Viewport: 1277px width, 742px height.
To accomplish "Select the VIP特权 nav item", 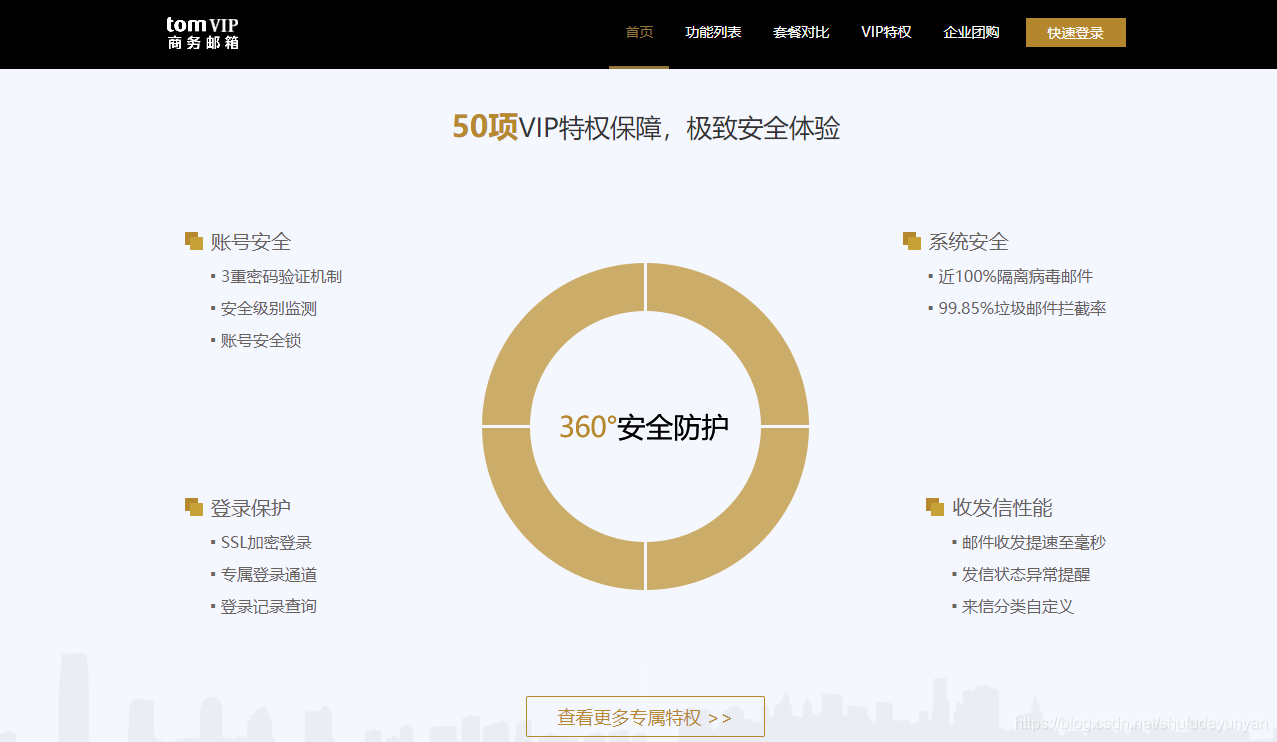I will pyautogui.click(x=886, y=32).
